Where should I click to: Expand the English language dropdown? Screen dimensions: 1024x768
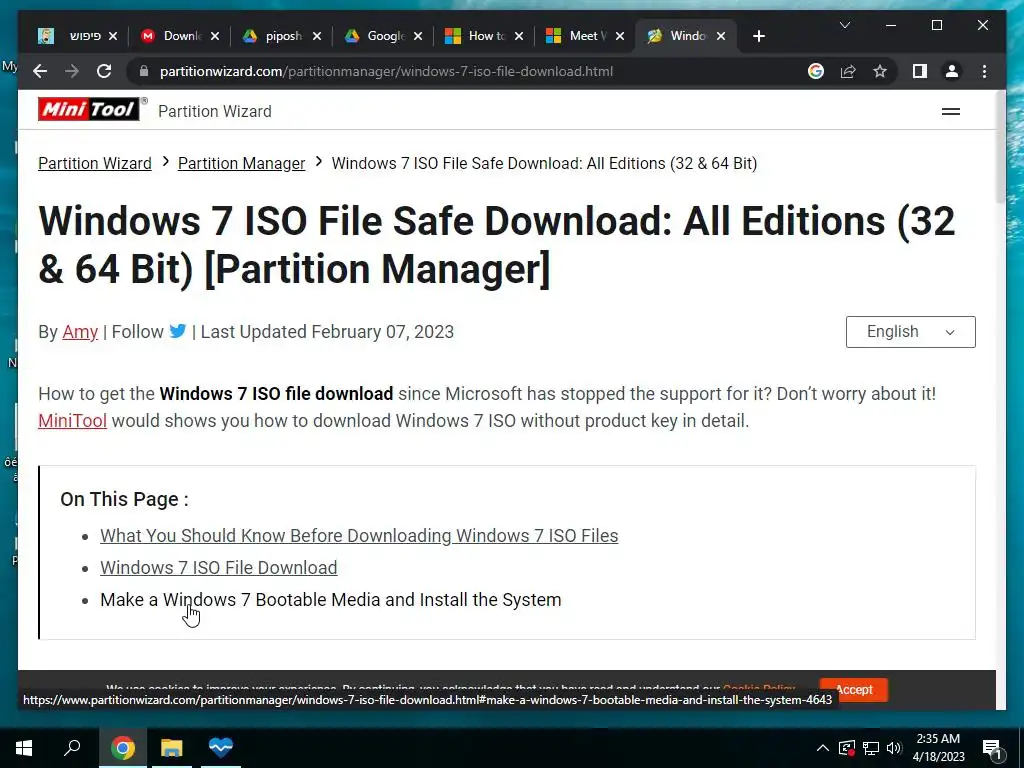click(x=910, y=332)
